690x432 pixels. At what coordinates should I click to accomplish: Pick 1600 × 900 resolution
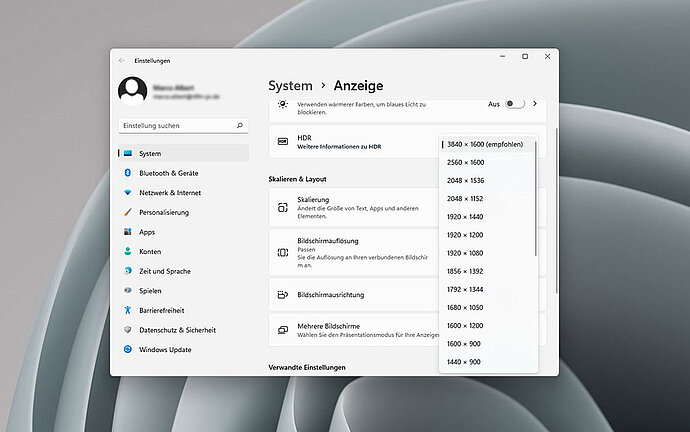[487, 344]
